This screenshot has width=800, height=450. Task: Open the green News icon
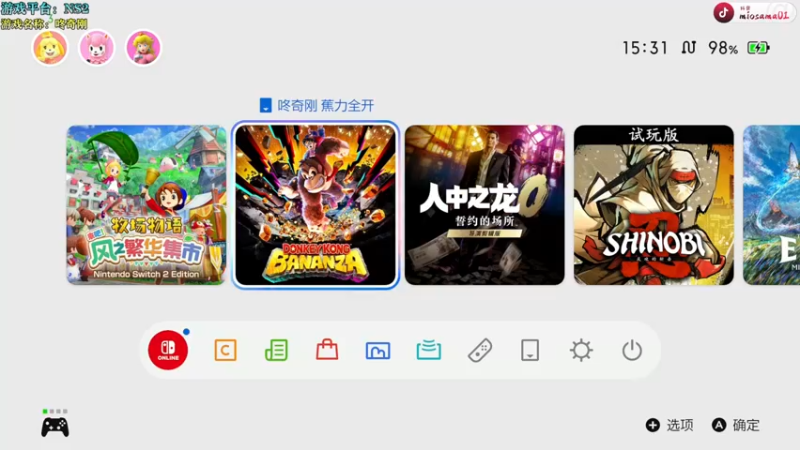276,351
